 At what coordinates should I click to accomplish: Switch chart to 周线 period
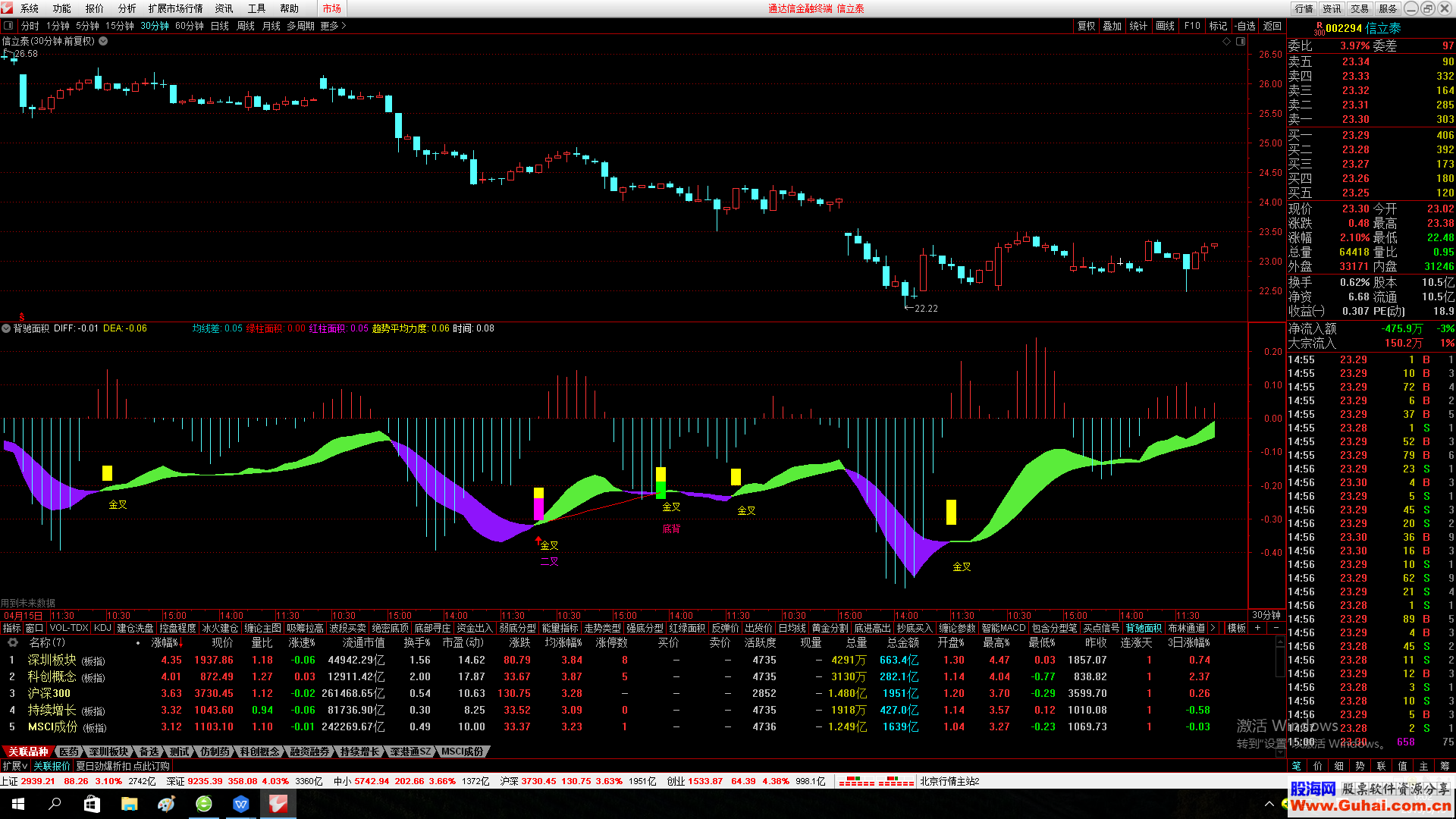click(246, 26)
